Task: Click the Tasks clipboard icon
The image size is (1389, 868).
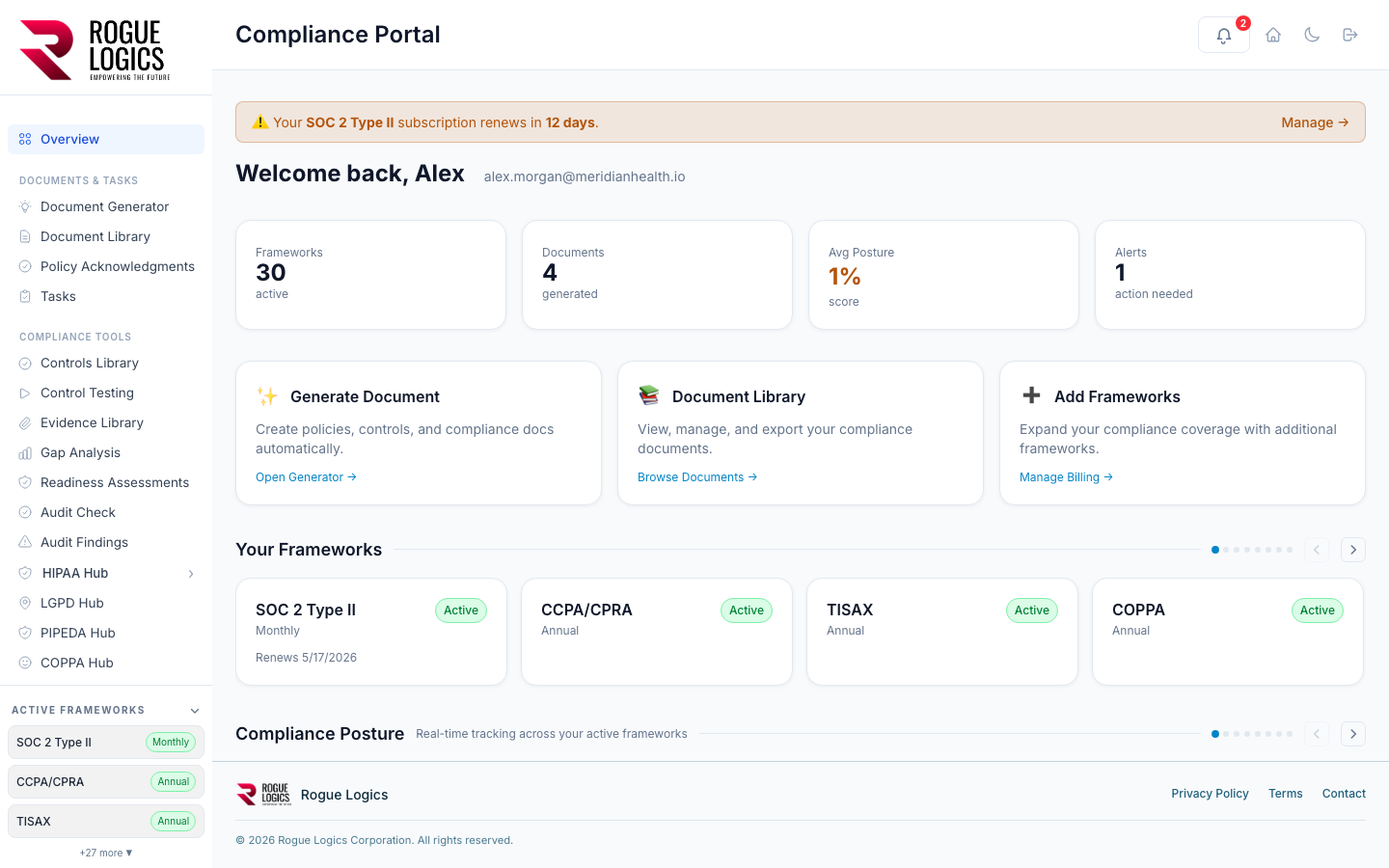Action: coord(25,296)
